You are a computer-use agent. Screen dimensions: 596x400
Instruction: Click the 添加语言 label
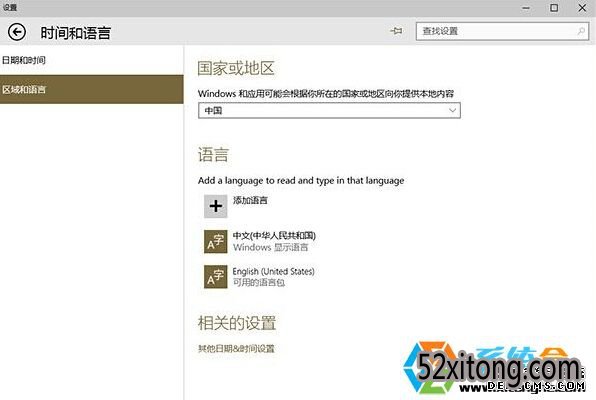pyautogui.click(x=250, y=200)
